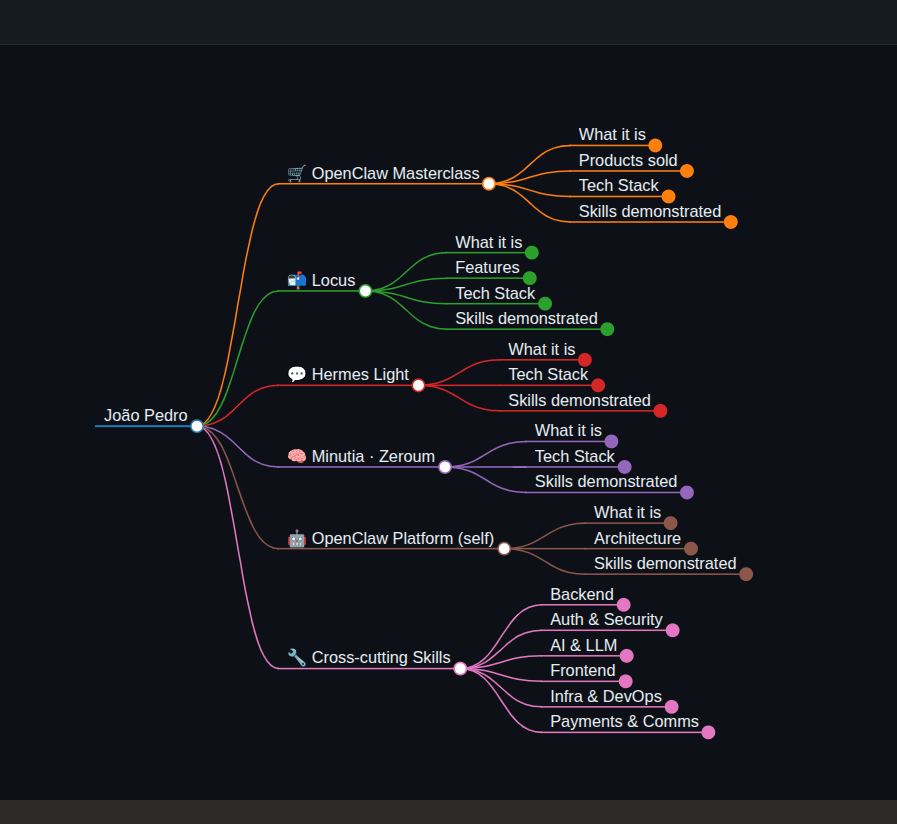This screenshot has height=824, width=897.
Task: Select the 'Hermes Light' node label
Action: point(360,375)
